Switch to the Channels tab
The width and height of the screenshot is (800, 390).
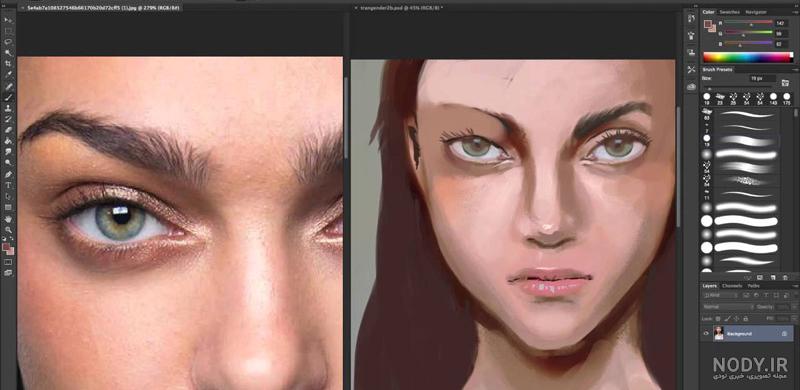click(x=732, y=286)
